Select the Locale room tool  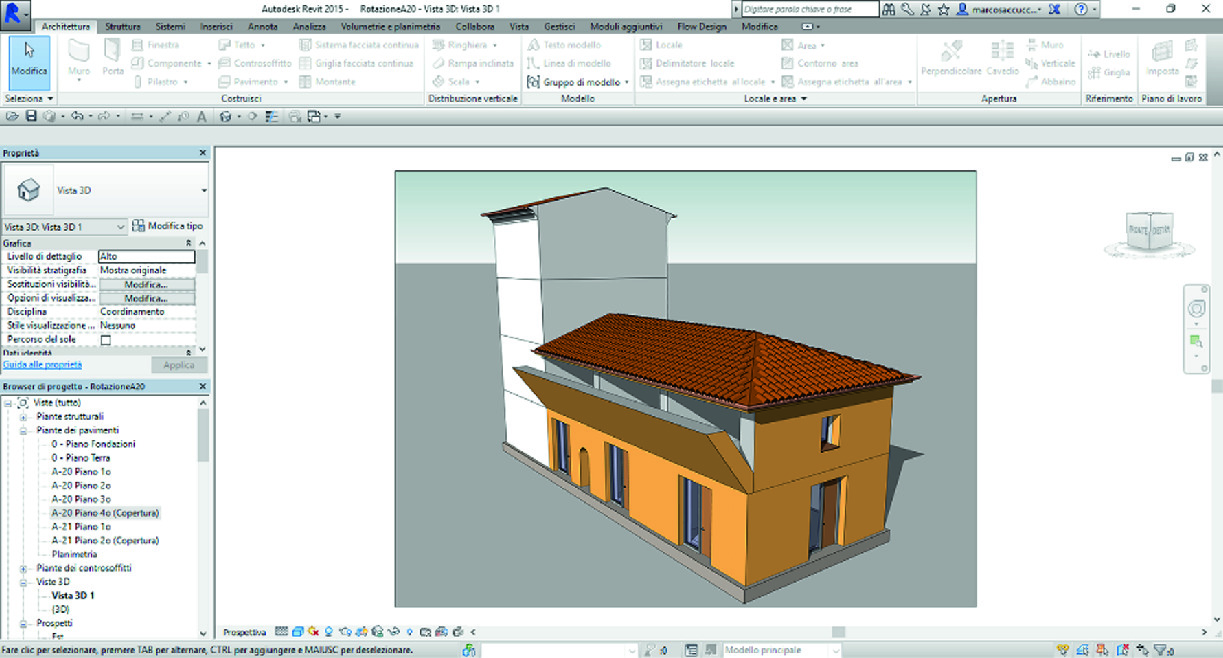pyautogui.click(x=662, y=45)
